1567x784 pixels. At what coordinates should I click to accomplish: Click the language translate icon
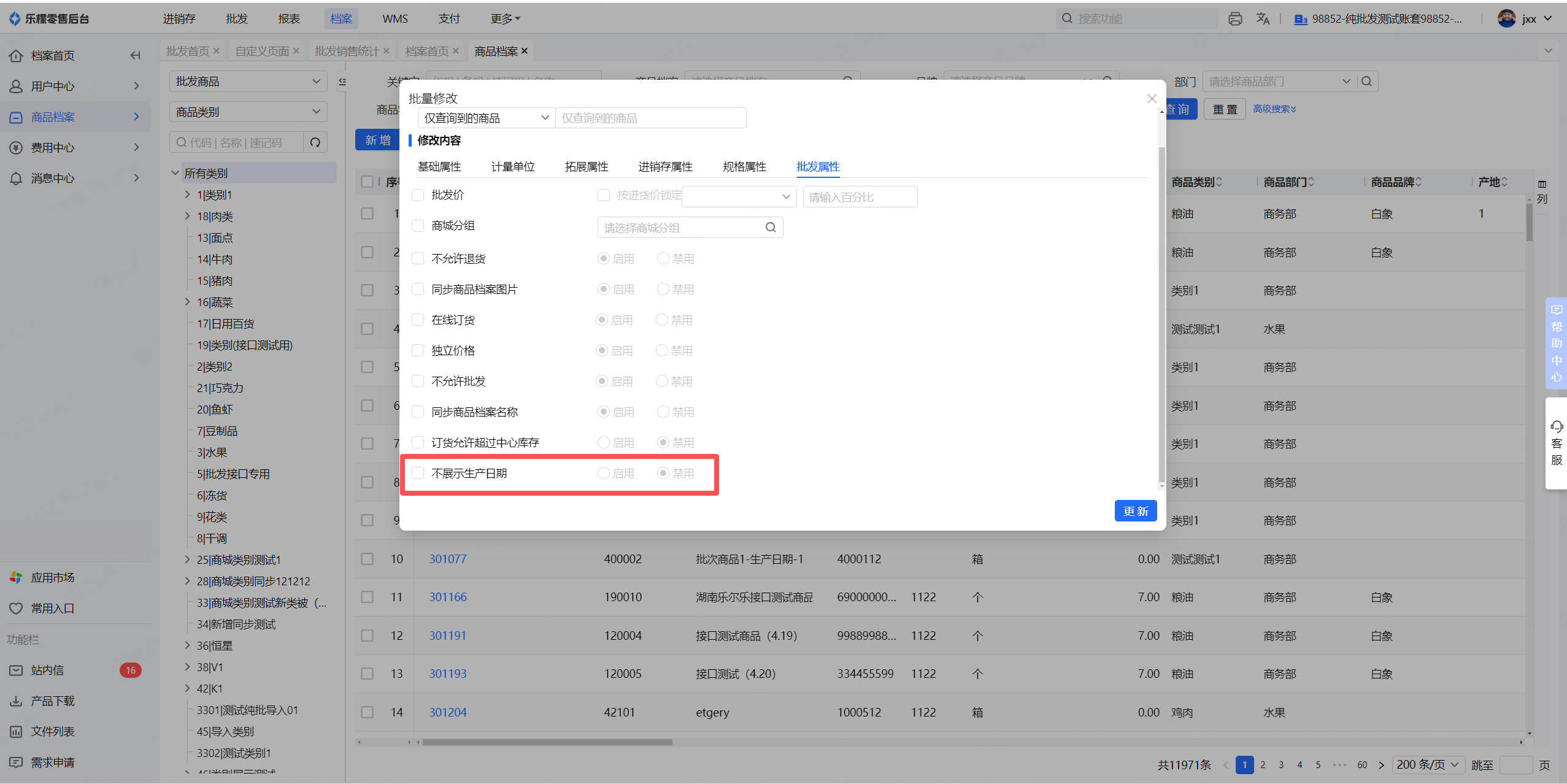point(1262,19)
